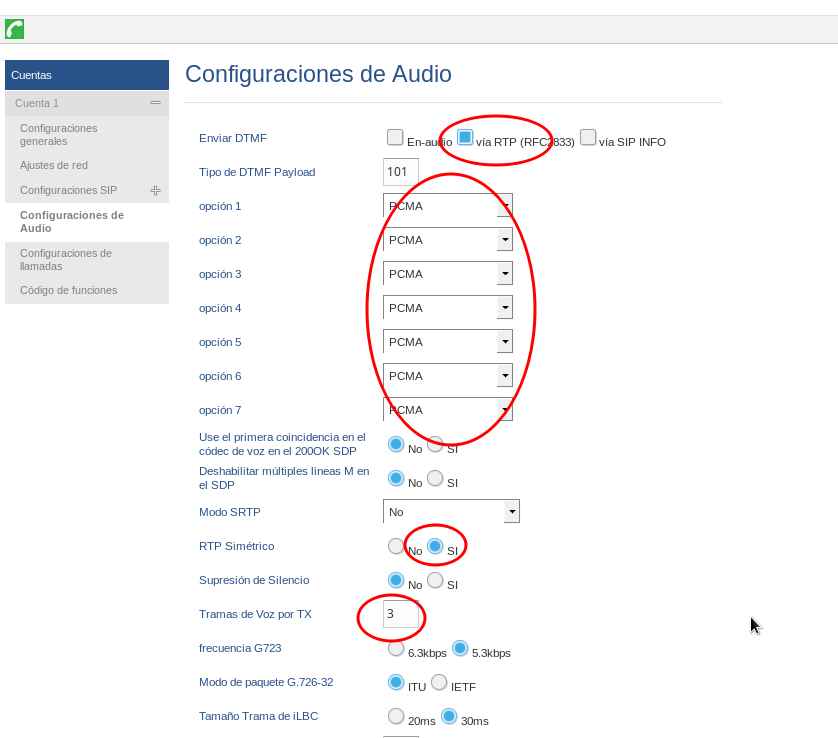Viewport: 838px width, 738px height.
Task: Go to Ajustes de red page
Action: (53, 165)
